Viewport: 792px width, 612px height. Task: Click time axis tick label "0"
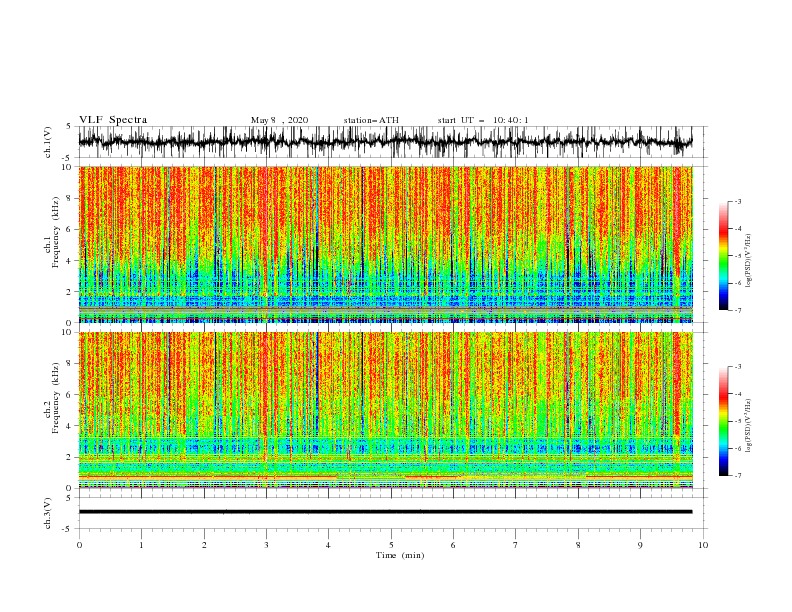tap(79, 545)
